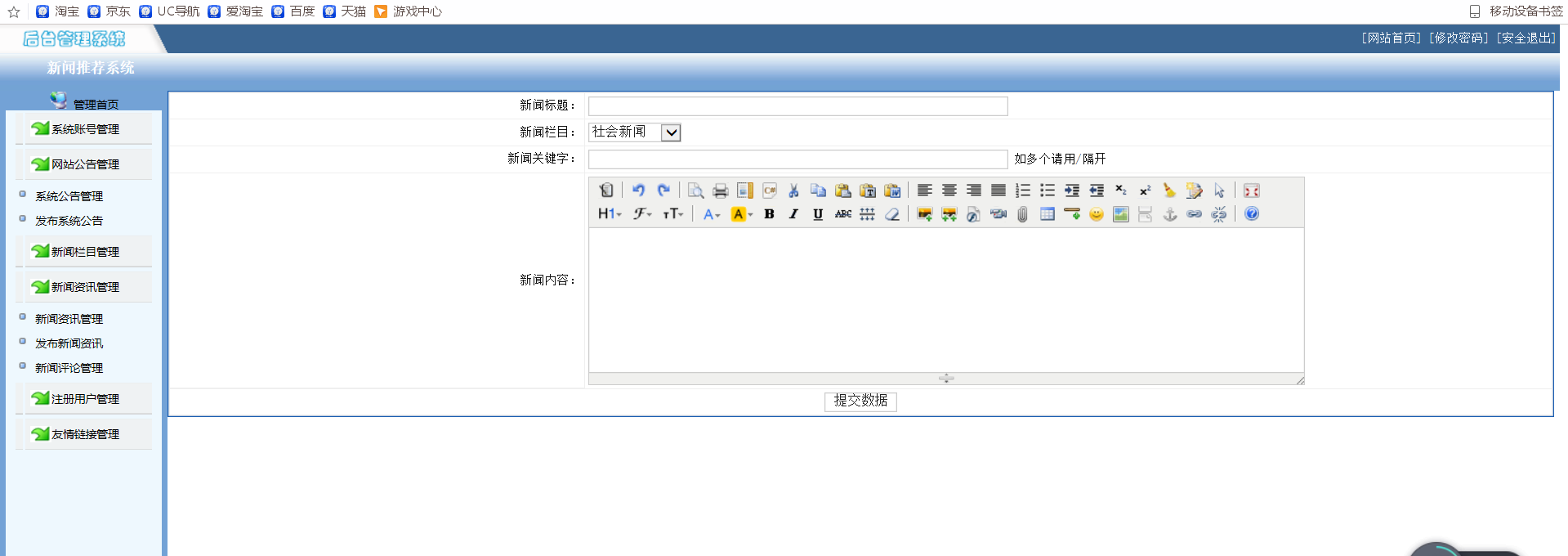Viewport: 1568px width, 556px height.
Task: Insert anchor icon
Action: pos(1170,214)
